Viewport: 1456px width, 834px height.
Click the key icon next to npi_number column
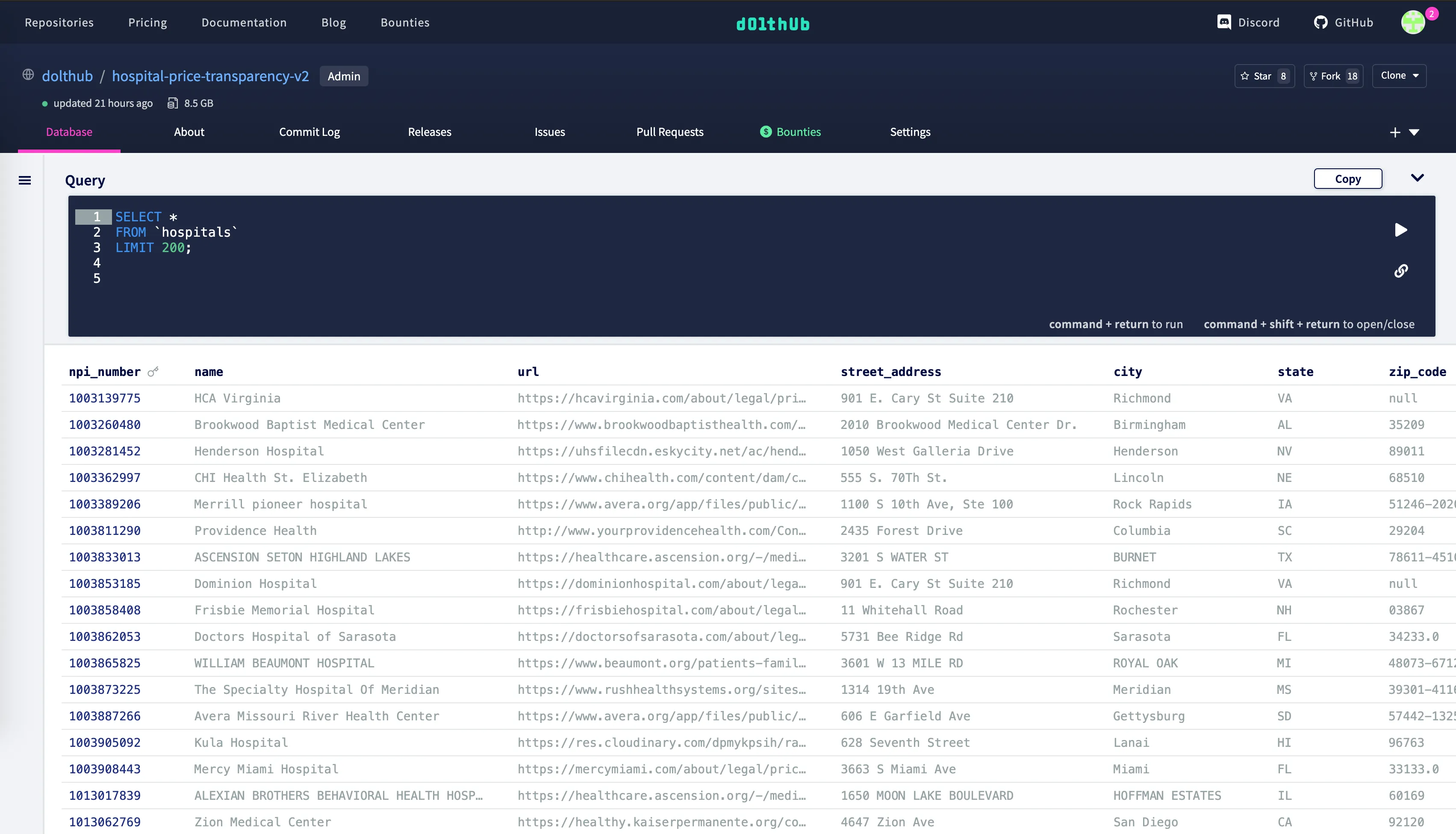pyautogui.click(x=153, y=371)
